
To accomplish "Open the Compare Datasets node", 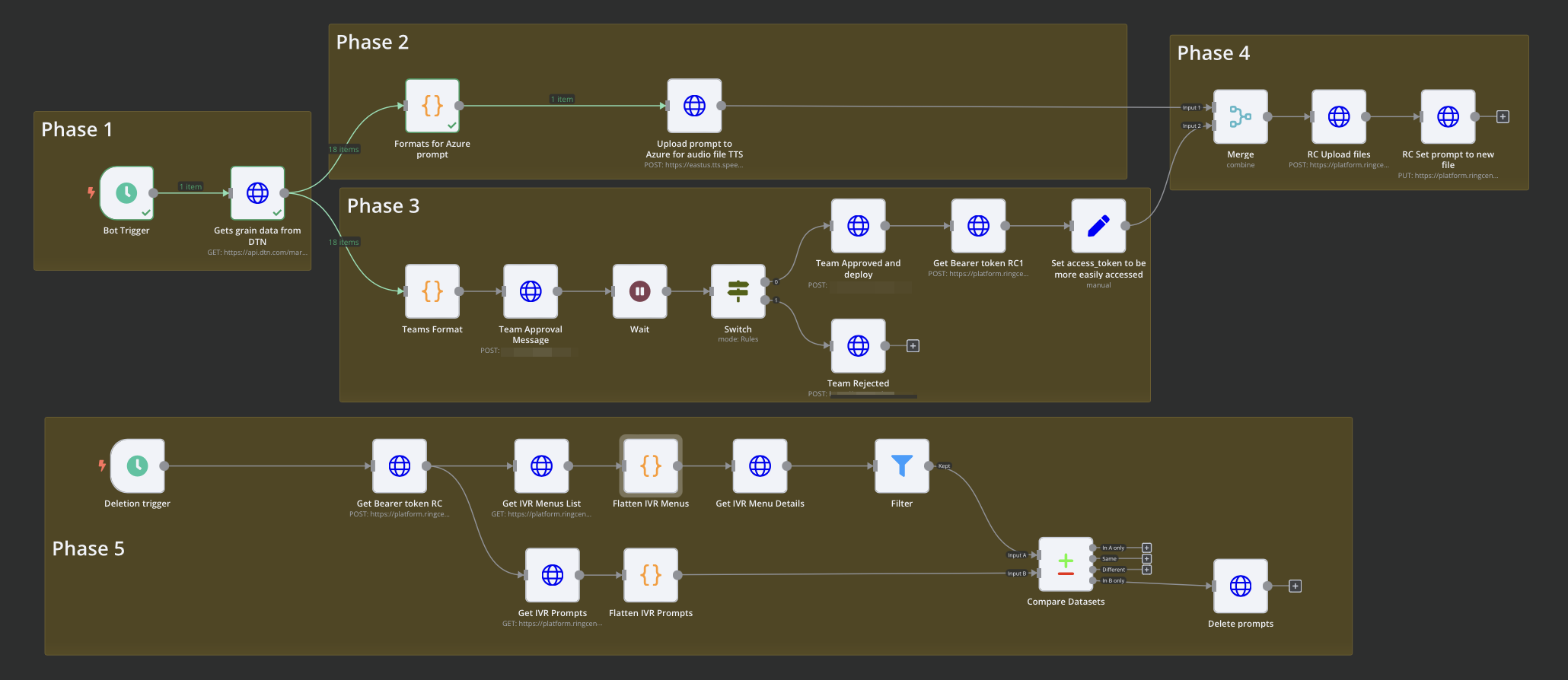I will point(1066,564).
